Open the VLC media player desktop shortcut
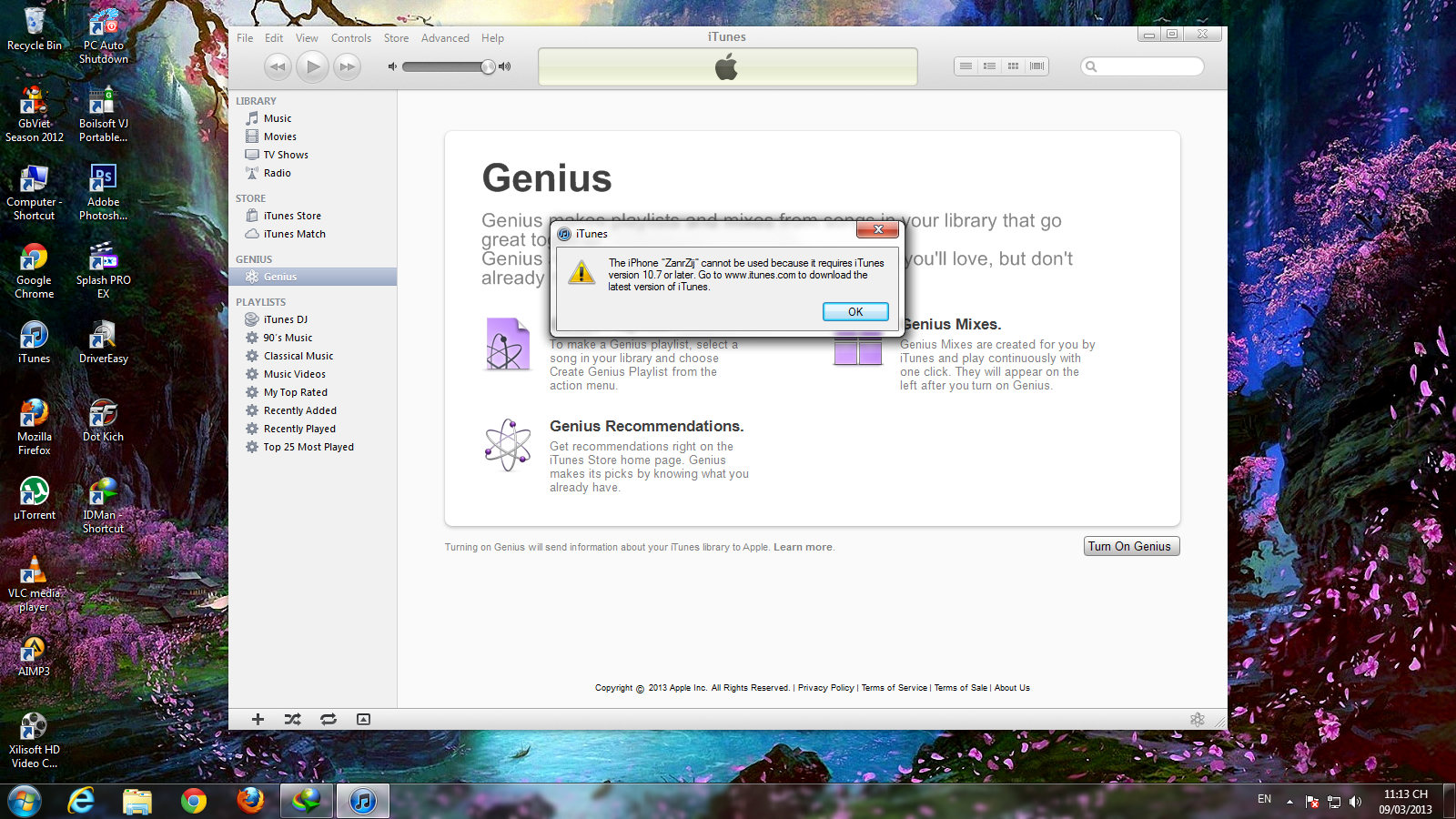 click(34, 583)
